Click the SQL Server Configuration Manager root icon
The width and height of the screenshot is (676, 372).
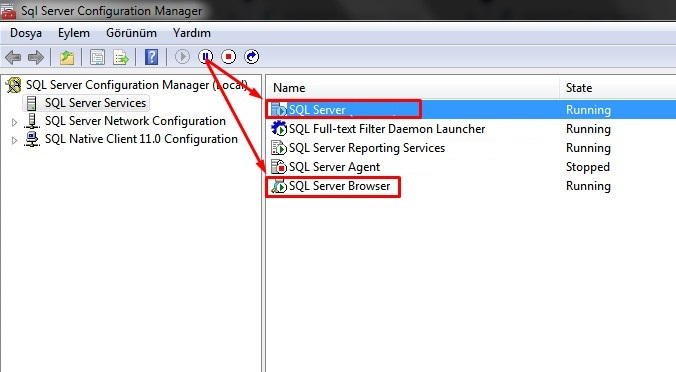pos(14,85)
